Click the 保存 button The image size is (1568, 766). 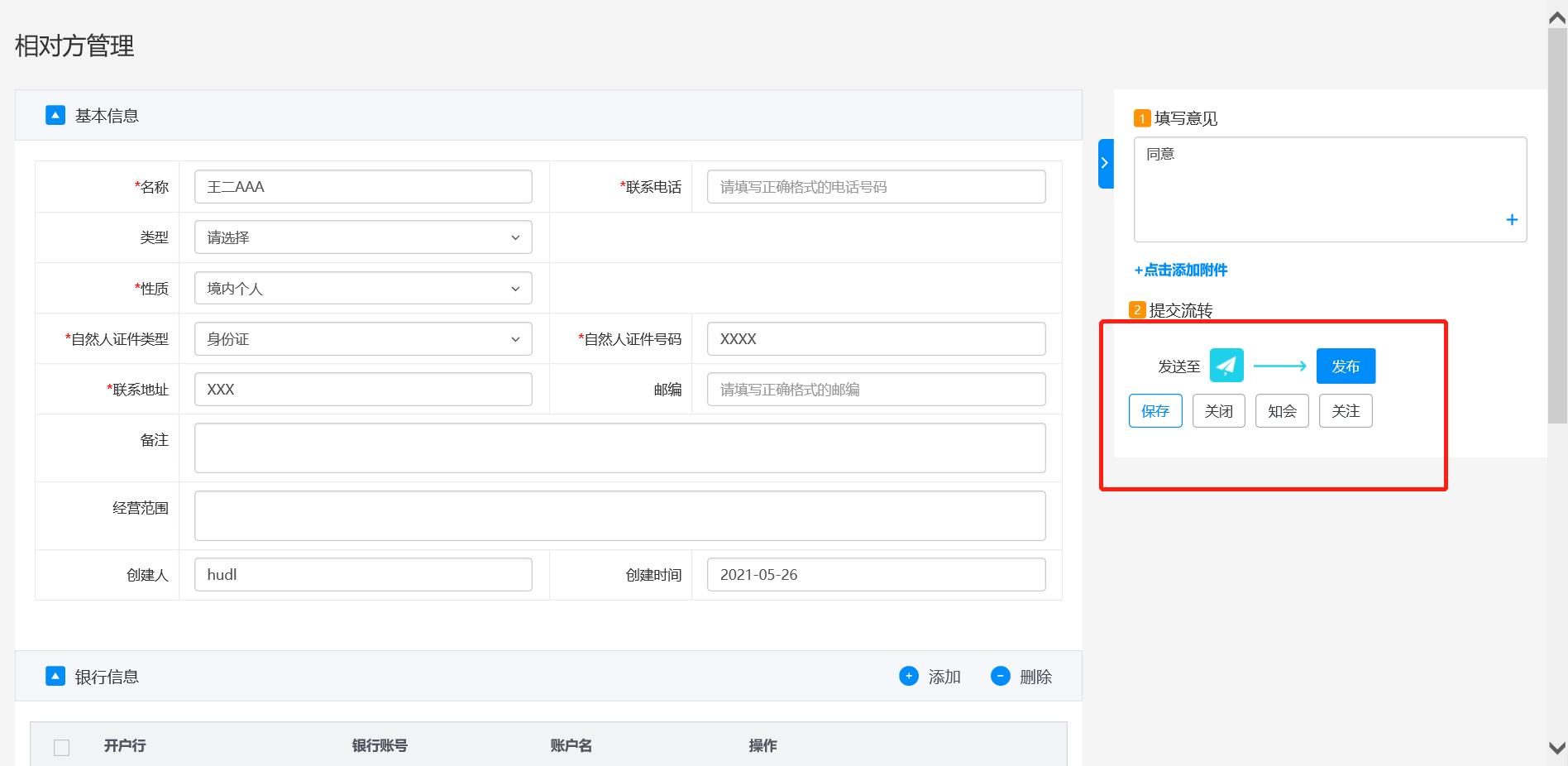(x=1154, y=411)
